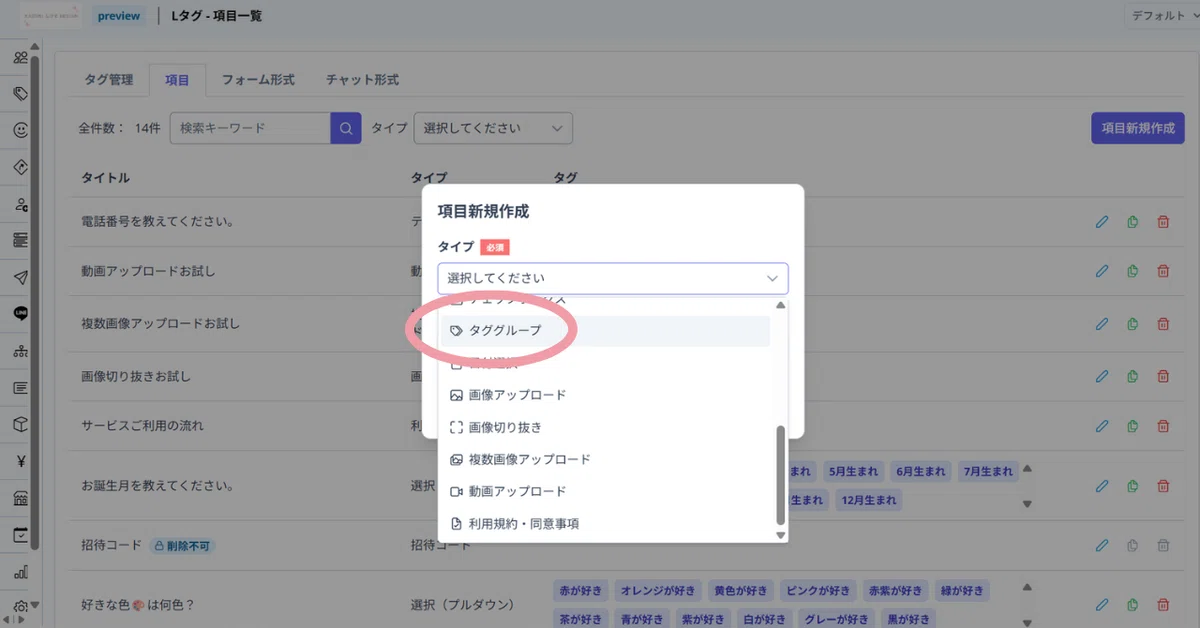Viewport: 1200px width, 628px height.
Task: Delete the 好きな色は何色 row
Action: coord(1163,604)
